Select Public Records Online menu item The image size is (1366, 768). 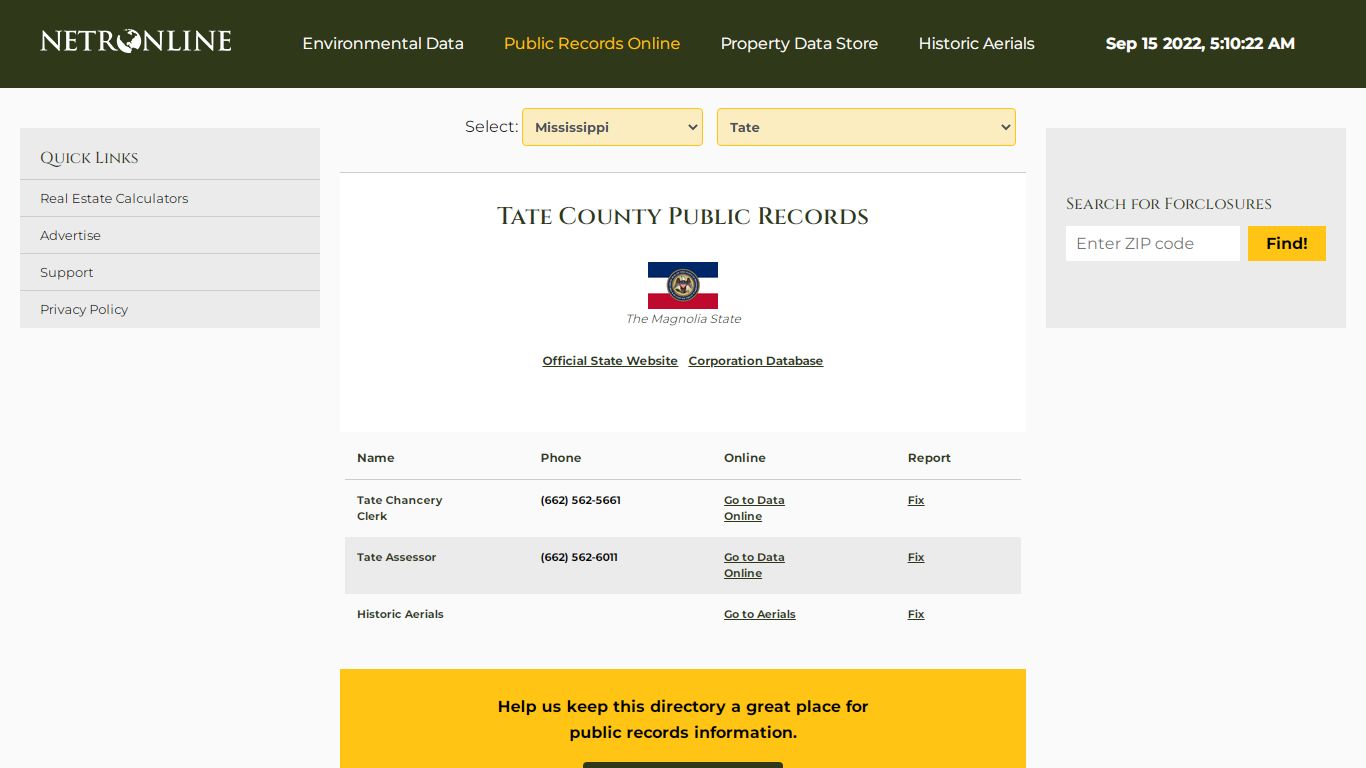[592, 44]
